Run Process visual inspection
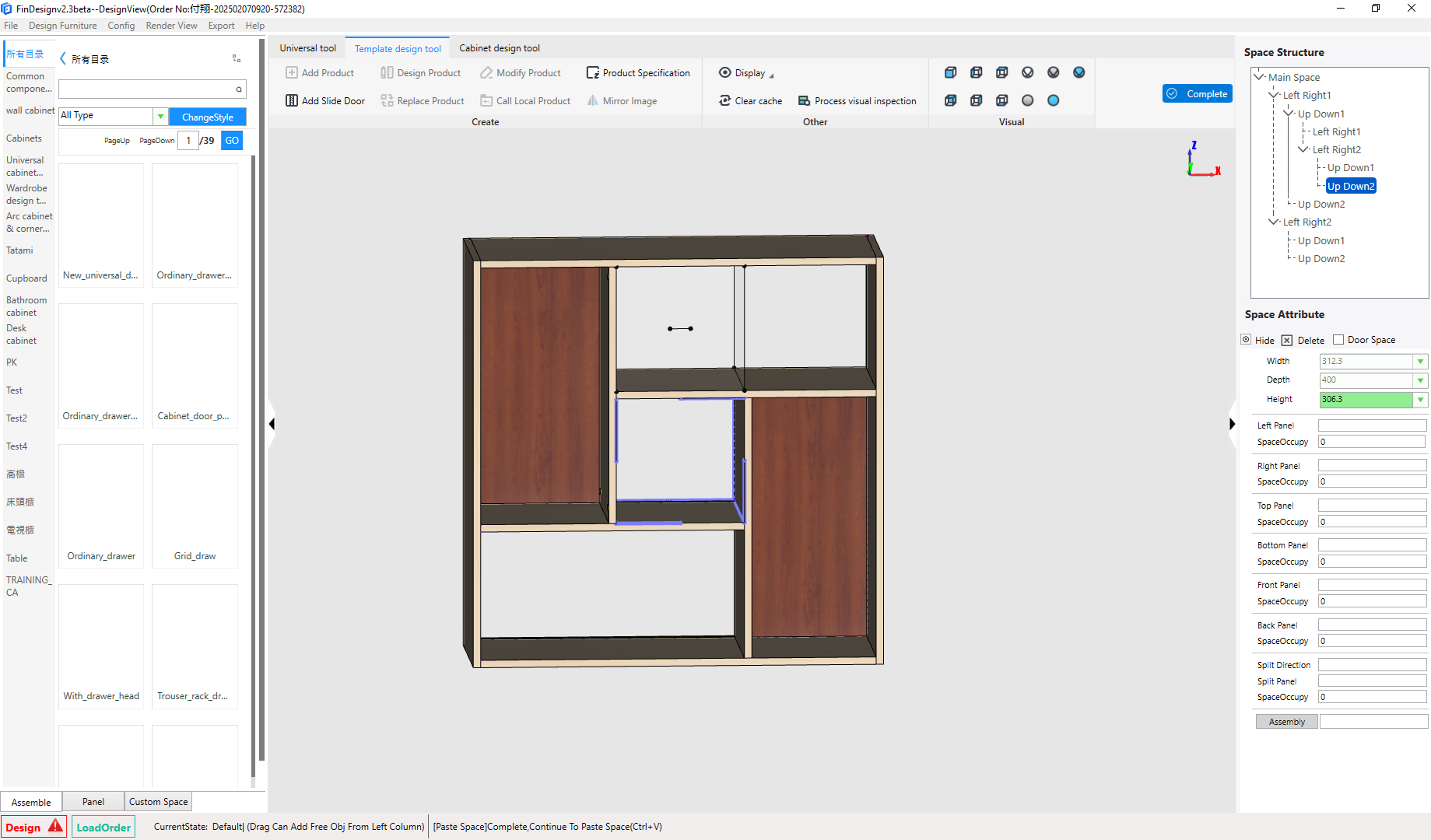Viewport: 1431px width, 840px height. click(858, 100)
